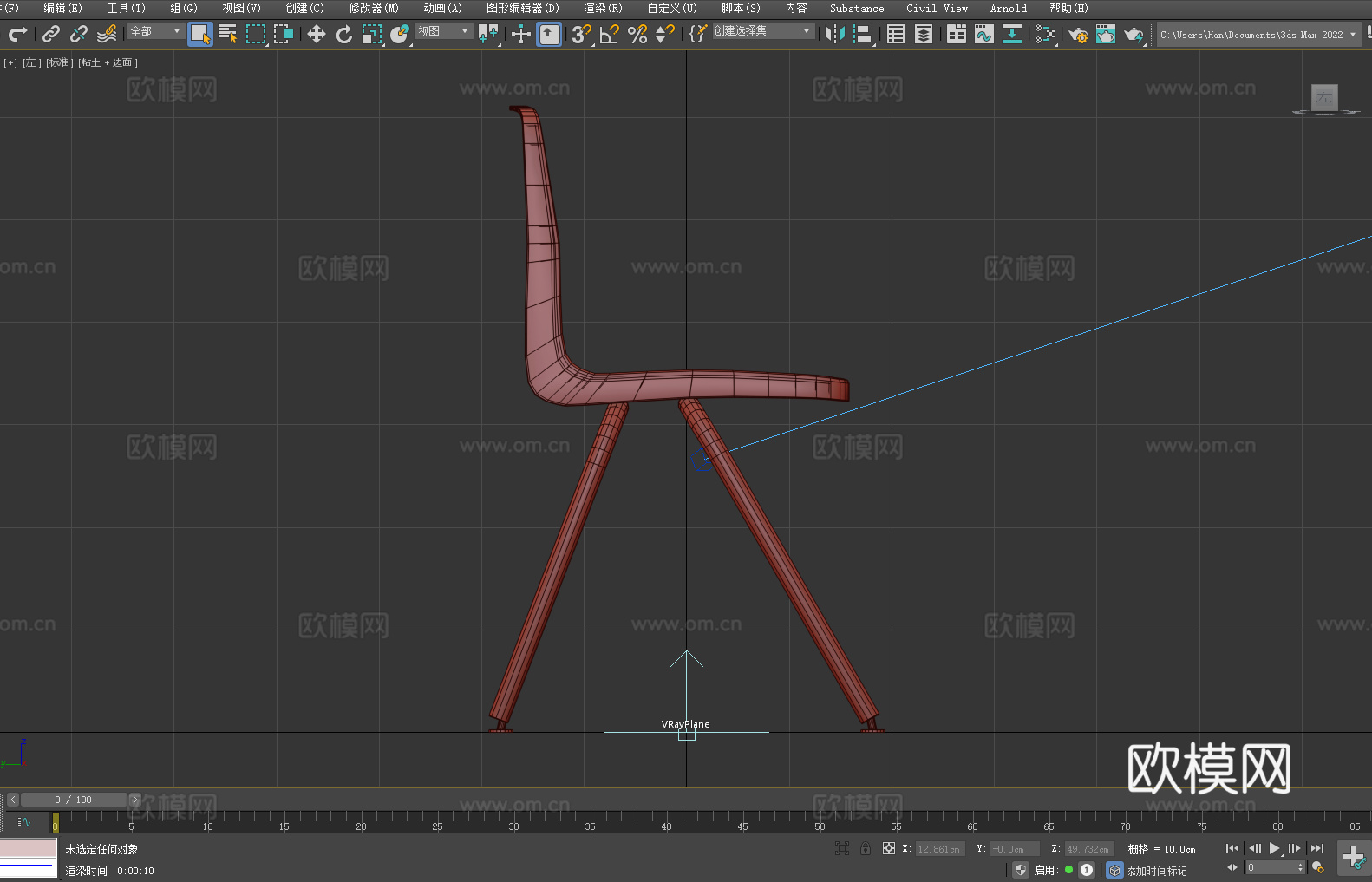Screen dimensions: 1372x882
Task: Toggle Window/Crossing selection mode
Action: point(284,34)
